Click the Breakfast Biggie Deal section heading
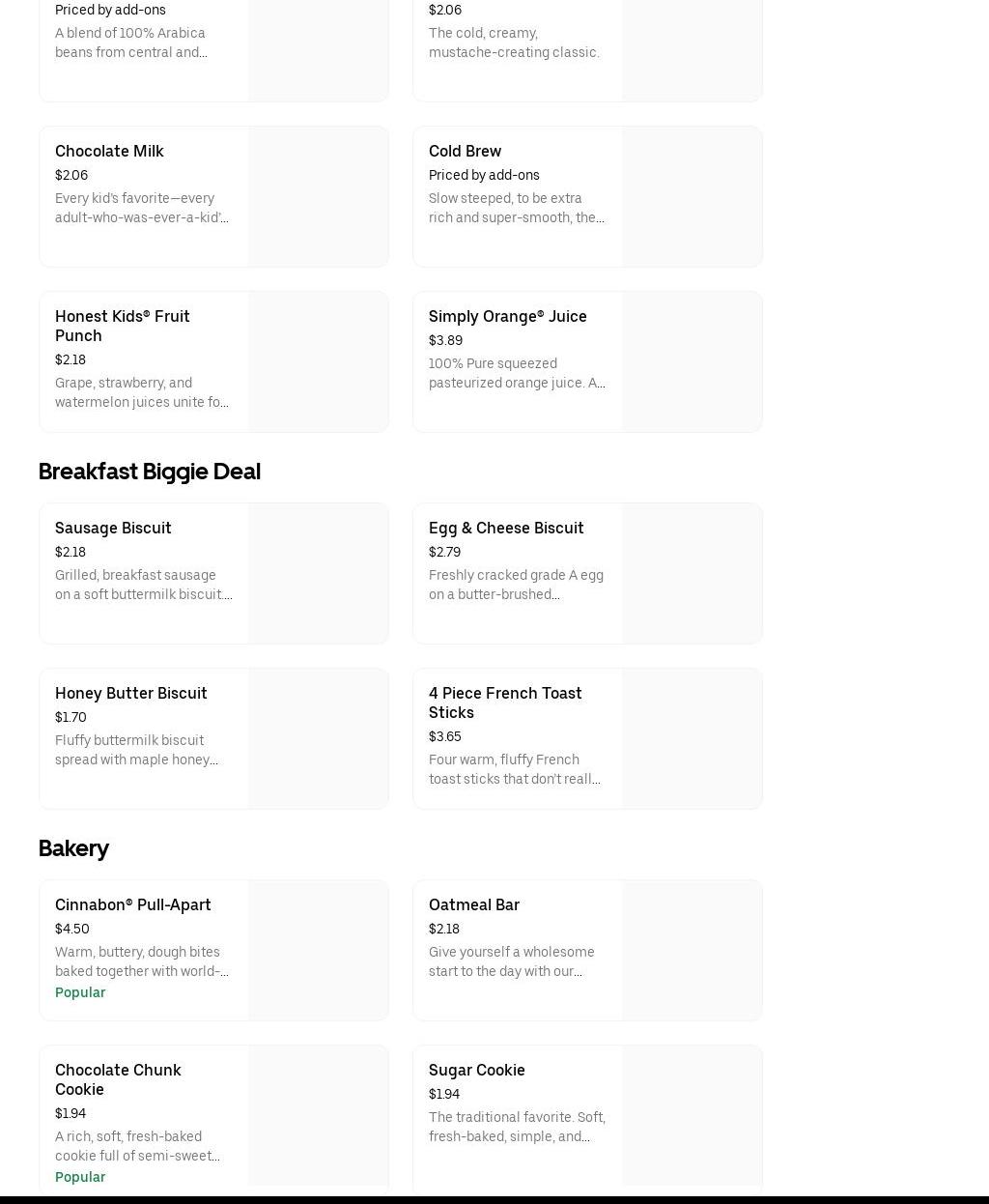 [x=149, y=472]
